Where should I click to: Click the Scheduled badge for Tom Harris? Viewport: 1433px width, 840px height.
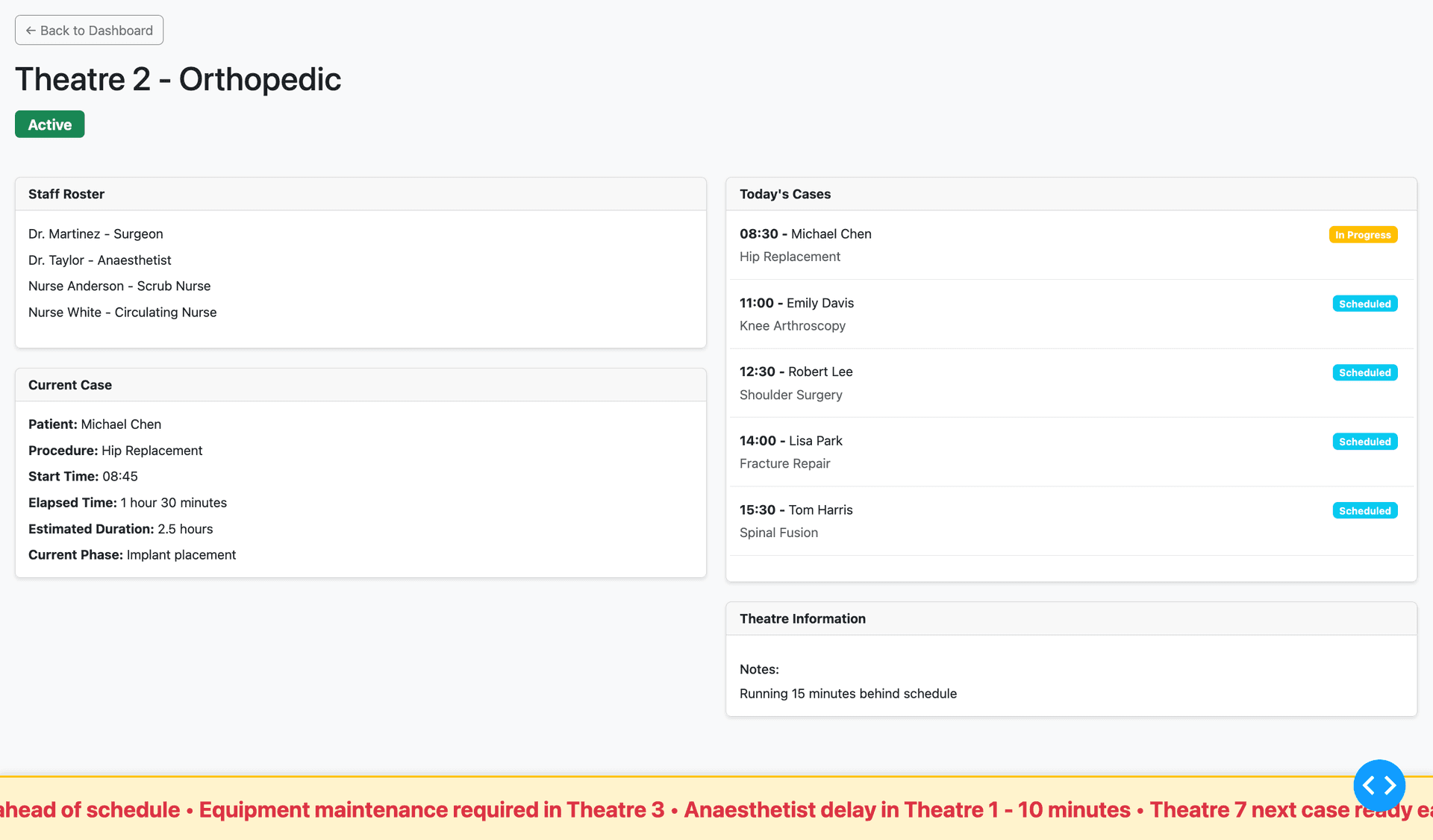[1364, 511]
